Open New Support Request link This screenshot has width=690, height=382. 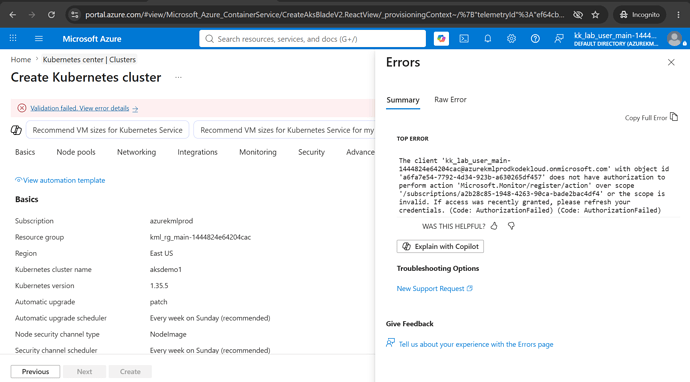(x=435, y=288)
